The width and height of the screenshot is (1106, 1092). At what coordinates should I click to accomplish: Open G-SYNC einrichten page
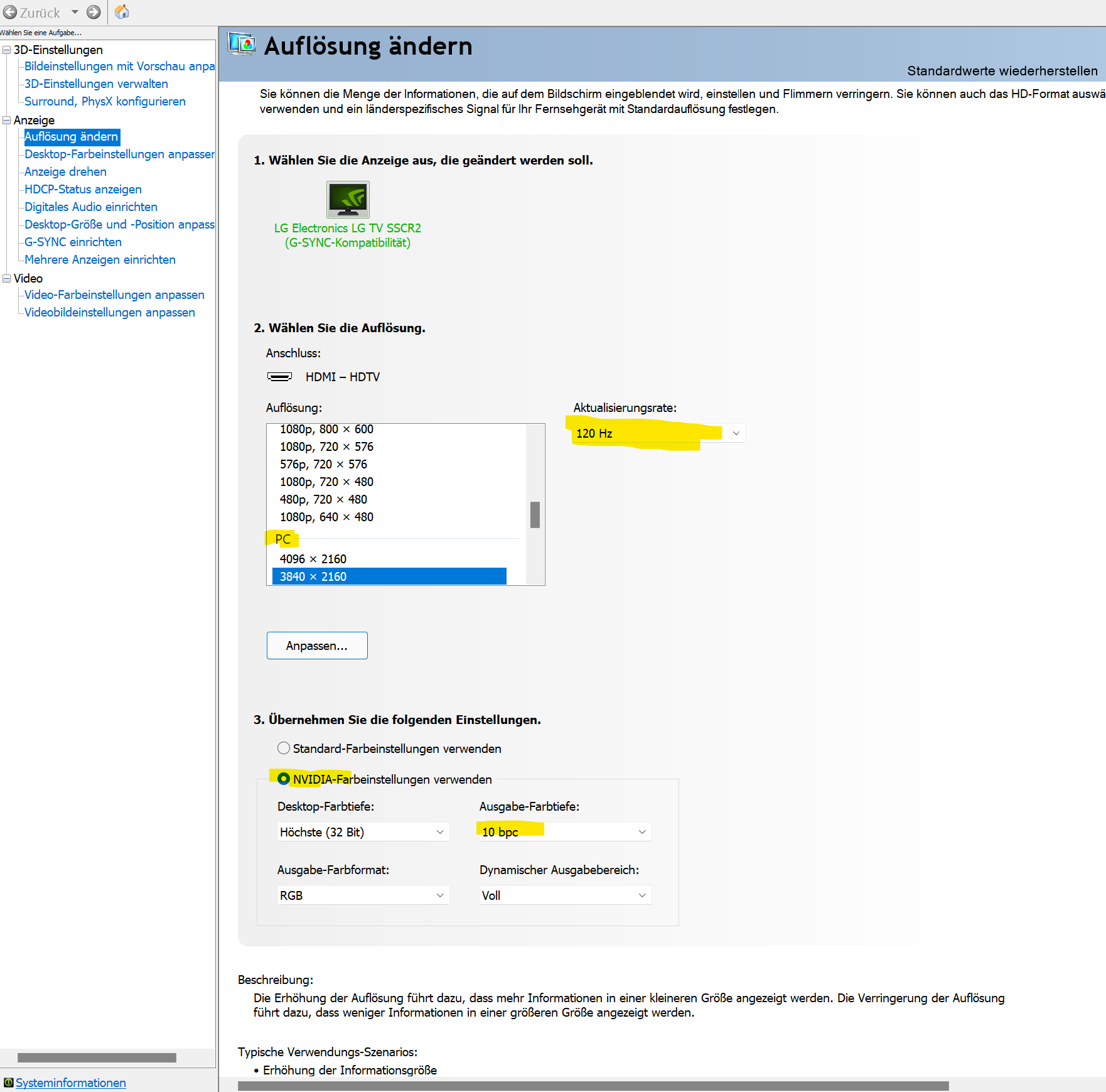point(73,242)
